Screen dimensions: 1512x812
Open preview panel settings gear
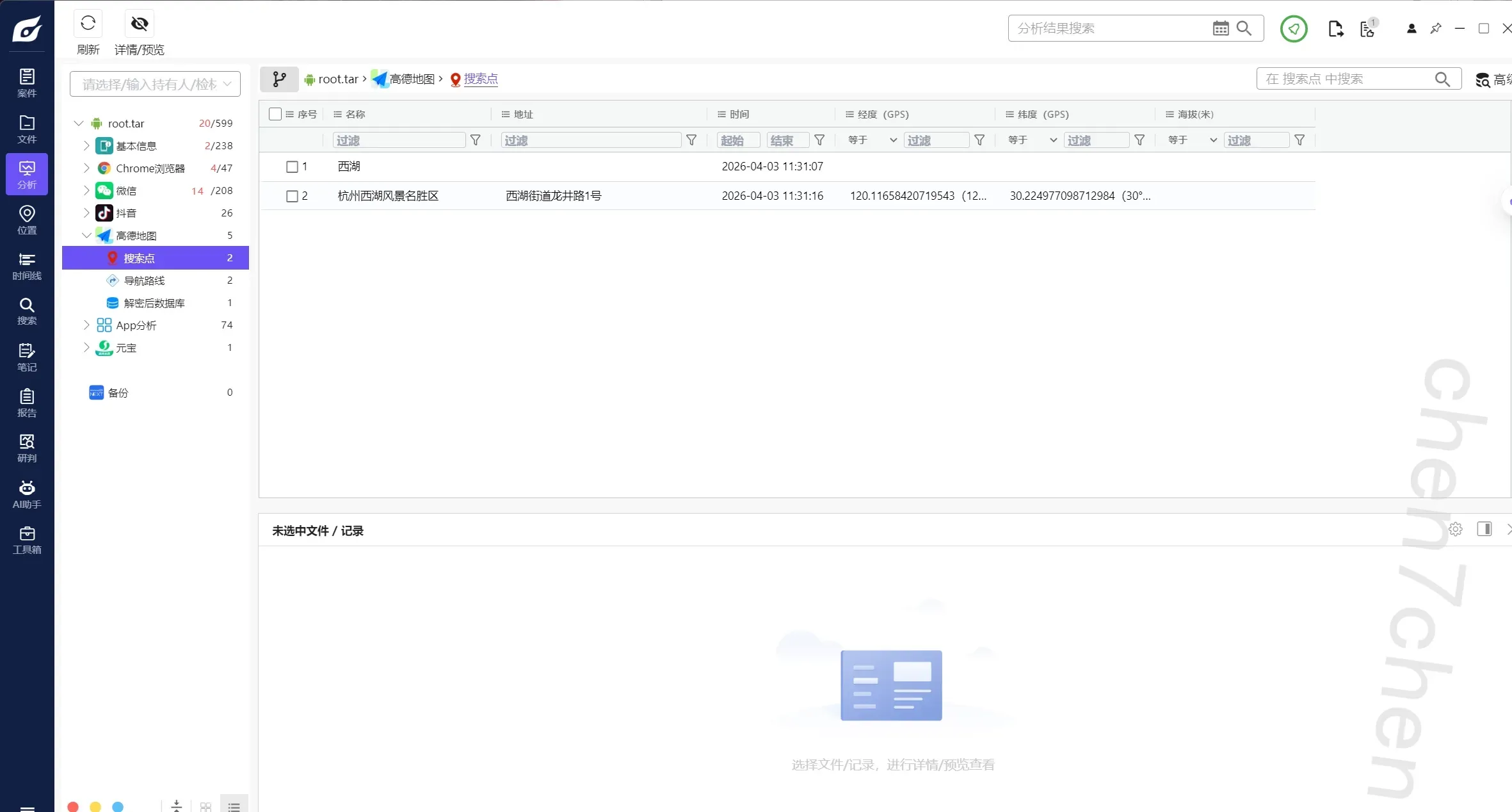[1456, 529]
